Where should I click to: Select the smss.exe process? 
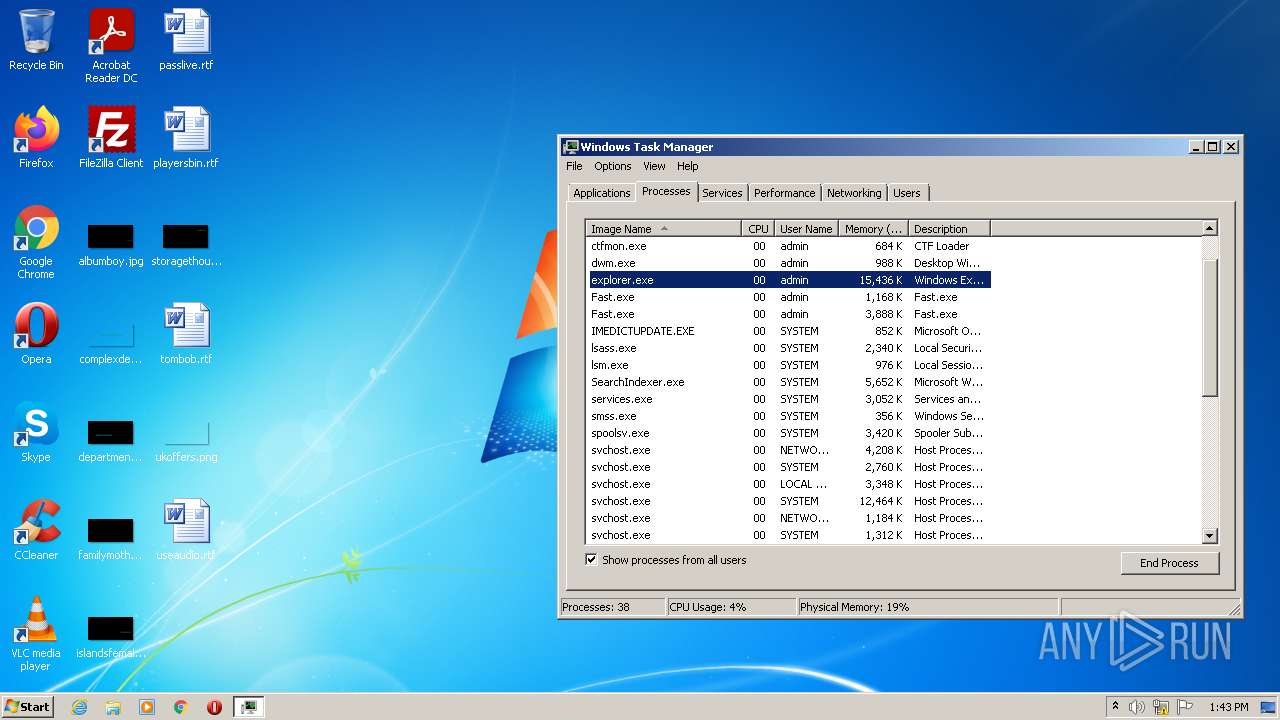tap(789, 416)
